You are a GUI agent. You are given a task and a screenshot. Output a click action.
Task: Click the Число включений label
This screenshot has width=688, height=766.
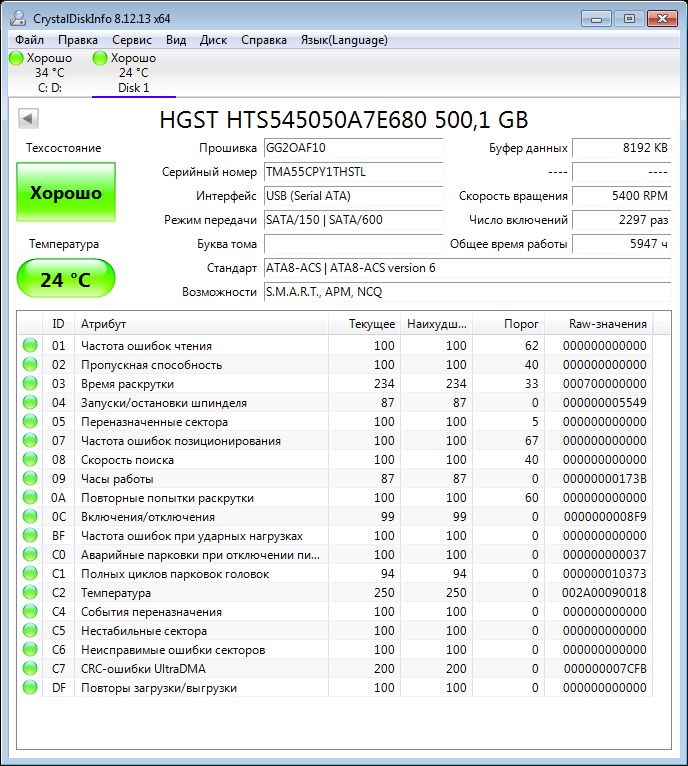point(518,220)
